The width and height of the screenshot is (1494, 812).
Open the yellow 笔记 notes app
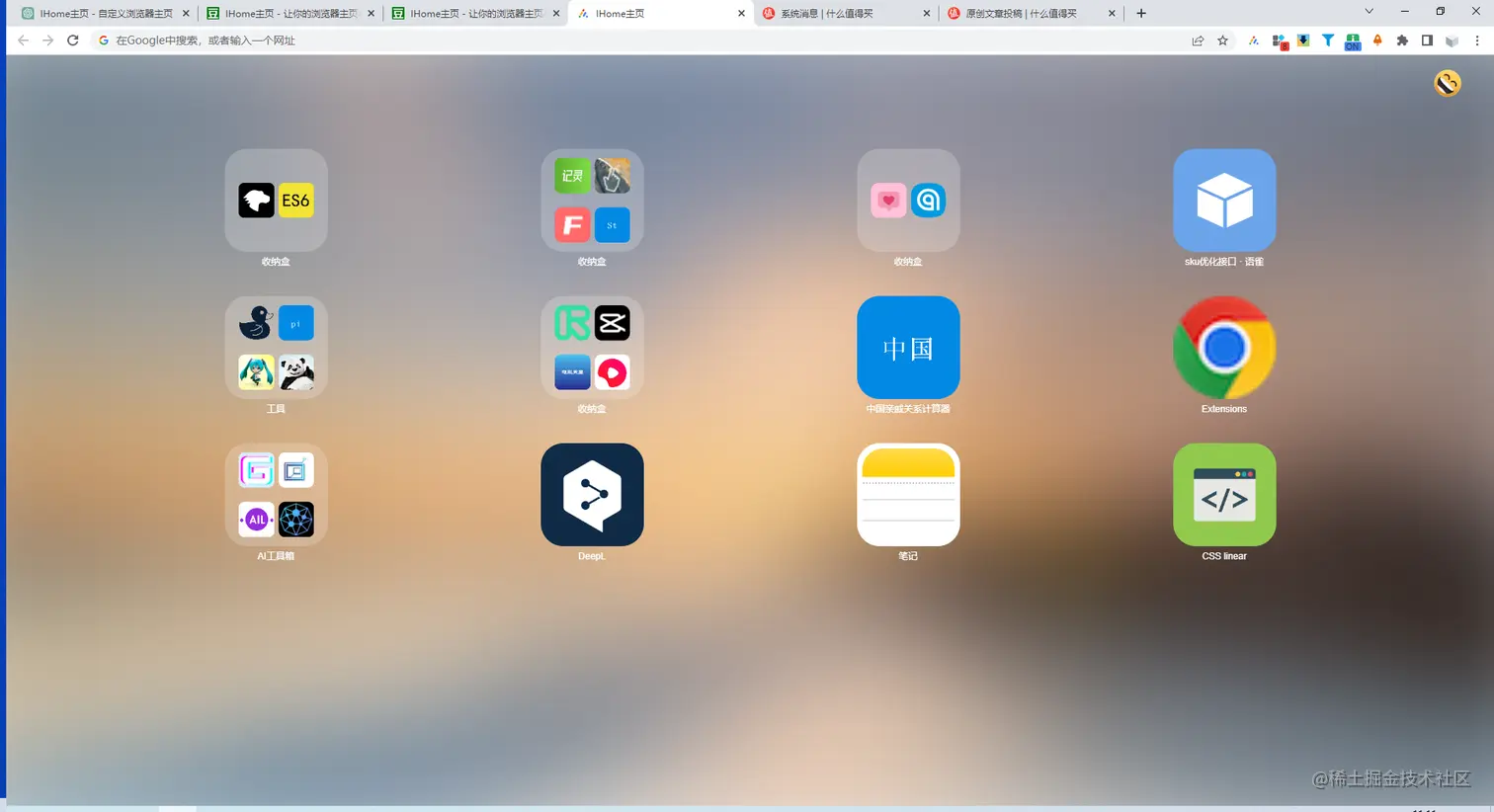[x=908, y=494]
